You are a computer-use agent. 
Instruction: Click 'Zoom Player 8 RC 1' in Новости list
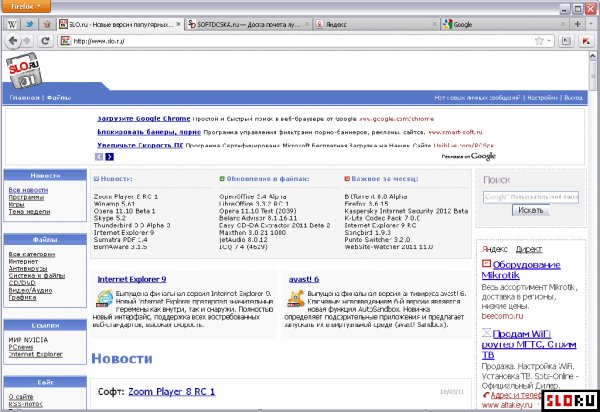[x=126, y=197]
